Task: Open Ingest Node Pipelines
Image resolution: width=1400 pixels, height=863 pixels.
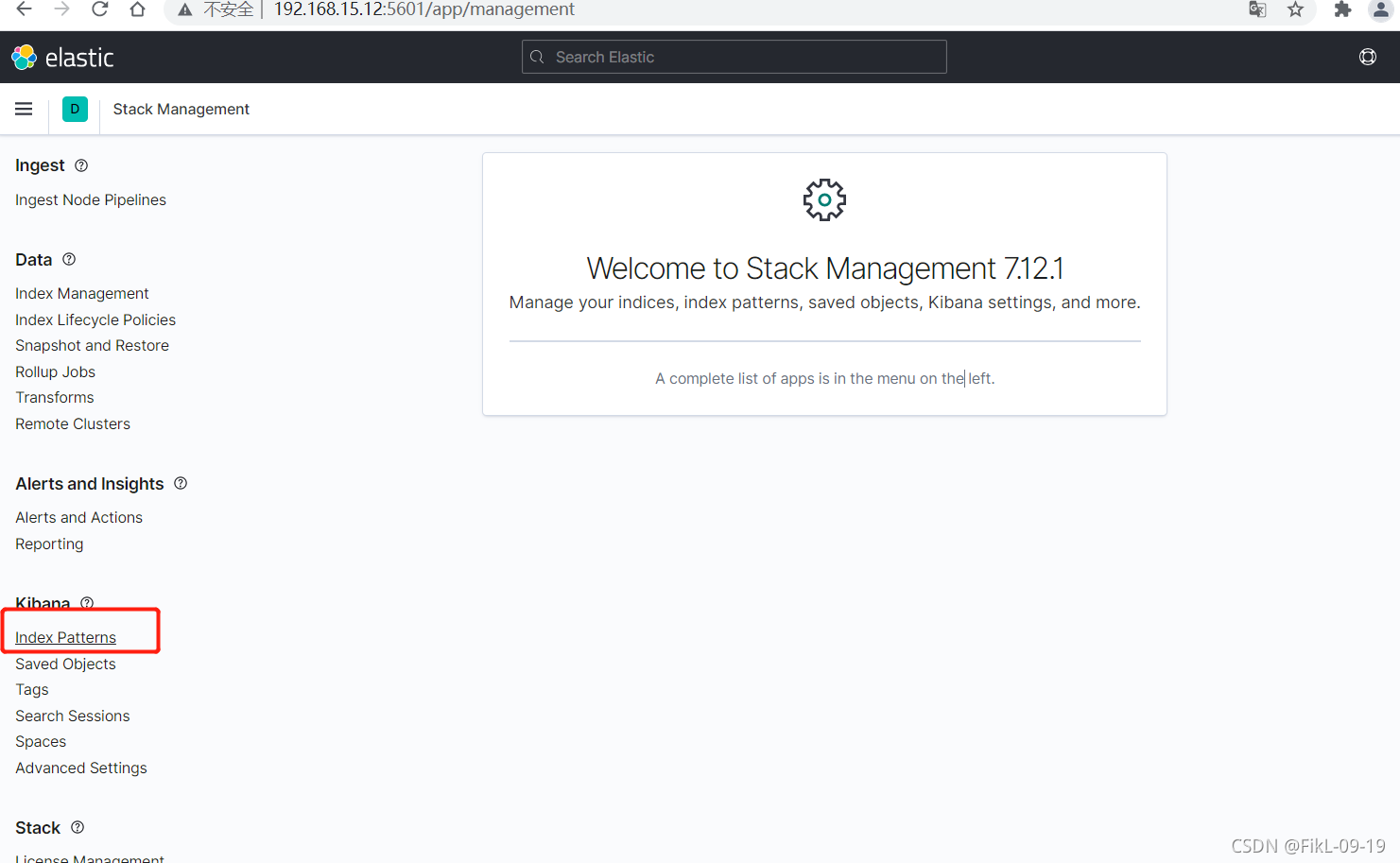Action: (x=91, y=199)
